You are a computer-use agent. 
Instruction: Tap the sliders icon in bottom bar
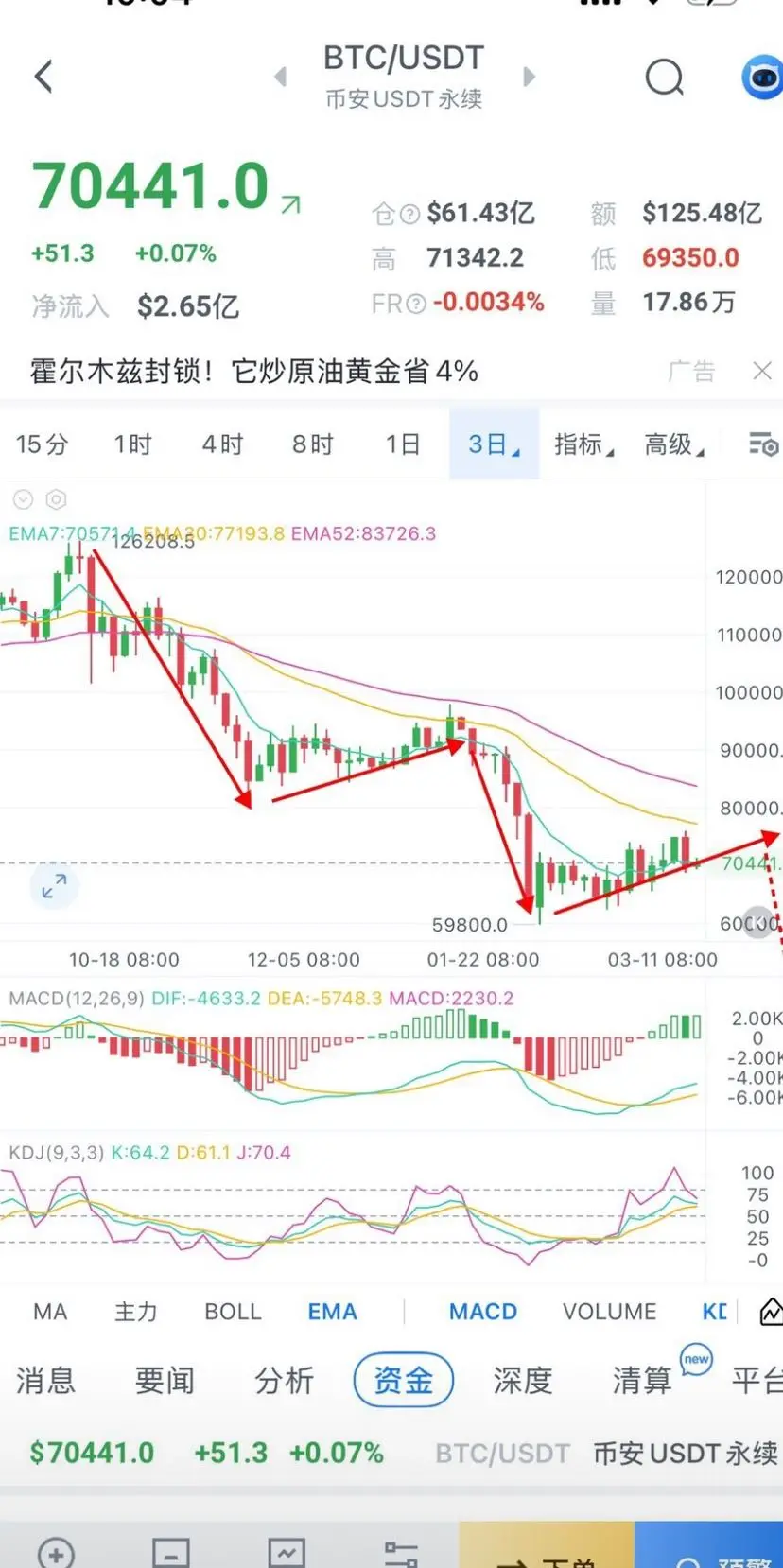click(401, 1553)
